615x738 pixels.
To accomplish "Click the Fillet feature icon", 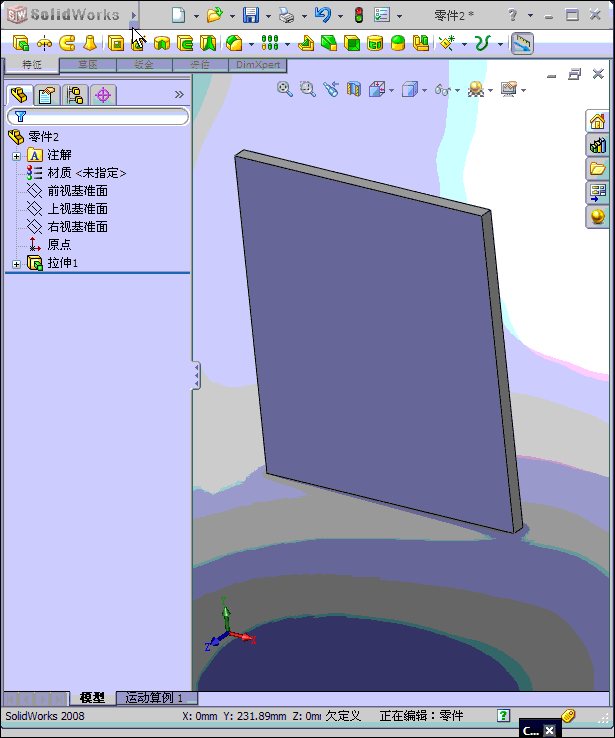I will tap(234, 43).
